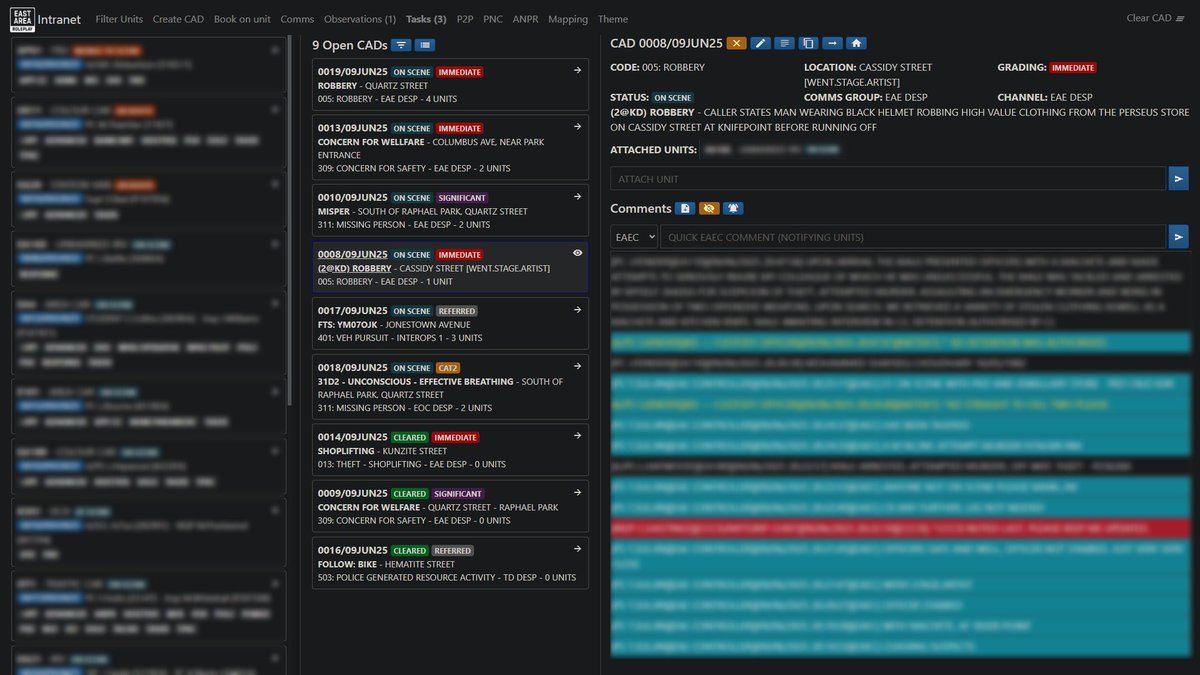Click the home icon in the CAD header
The image size is (1200, 675).
[856, 43]
